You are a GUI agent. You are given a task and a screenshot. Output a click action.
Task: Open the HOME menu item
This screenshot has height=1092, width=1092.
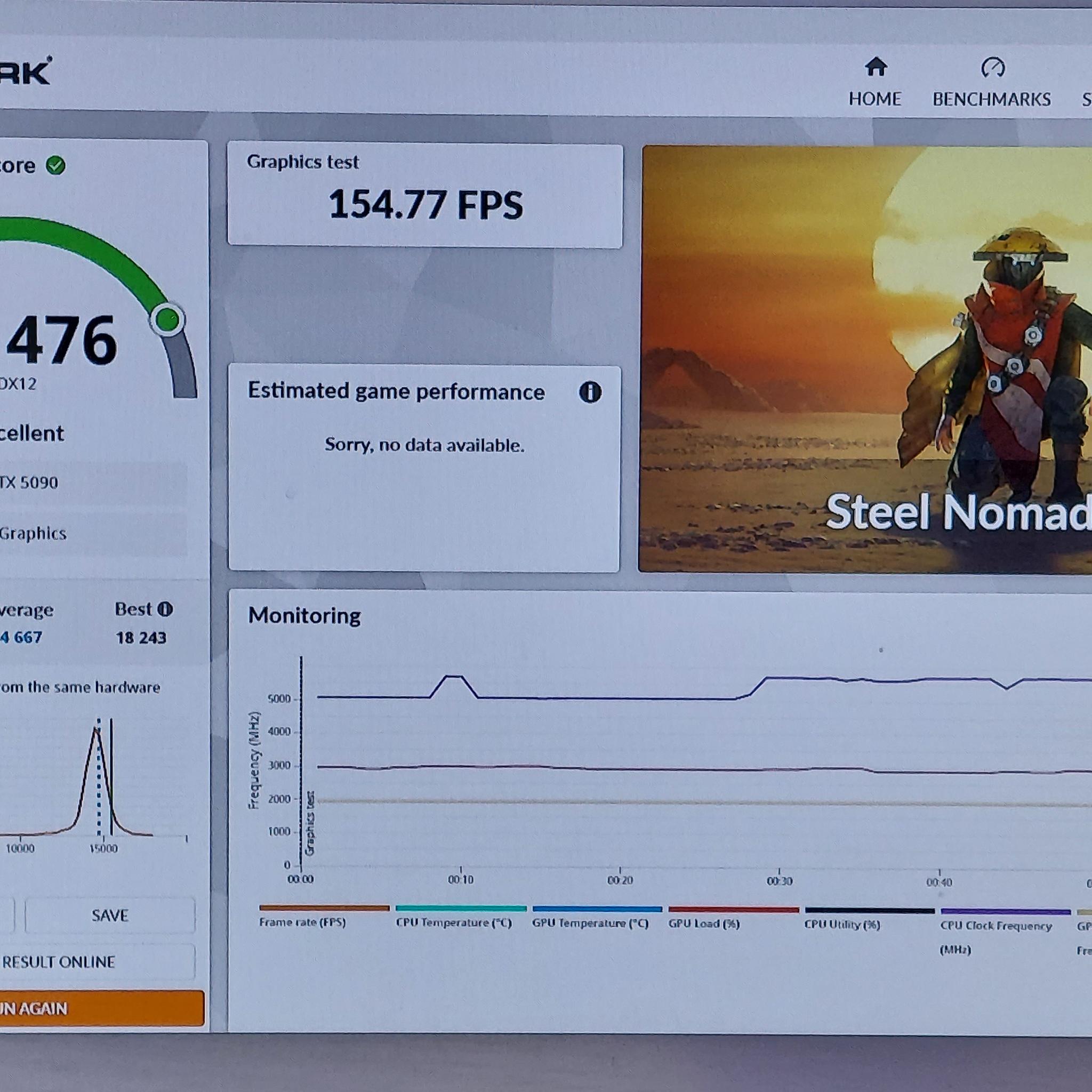[874, 99]
